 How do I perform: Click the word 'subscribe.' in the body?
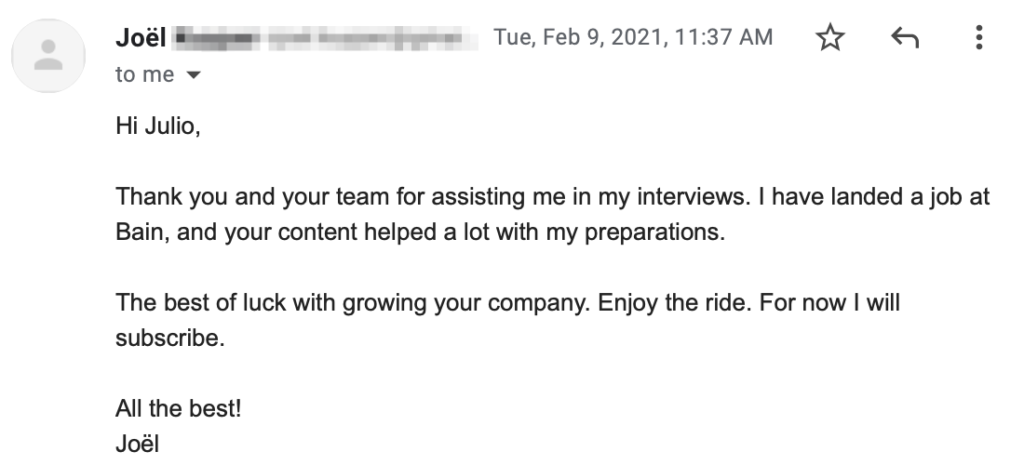tap(170, 338)
